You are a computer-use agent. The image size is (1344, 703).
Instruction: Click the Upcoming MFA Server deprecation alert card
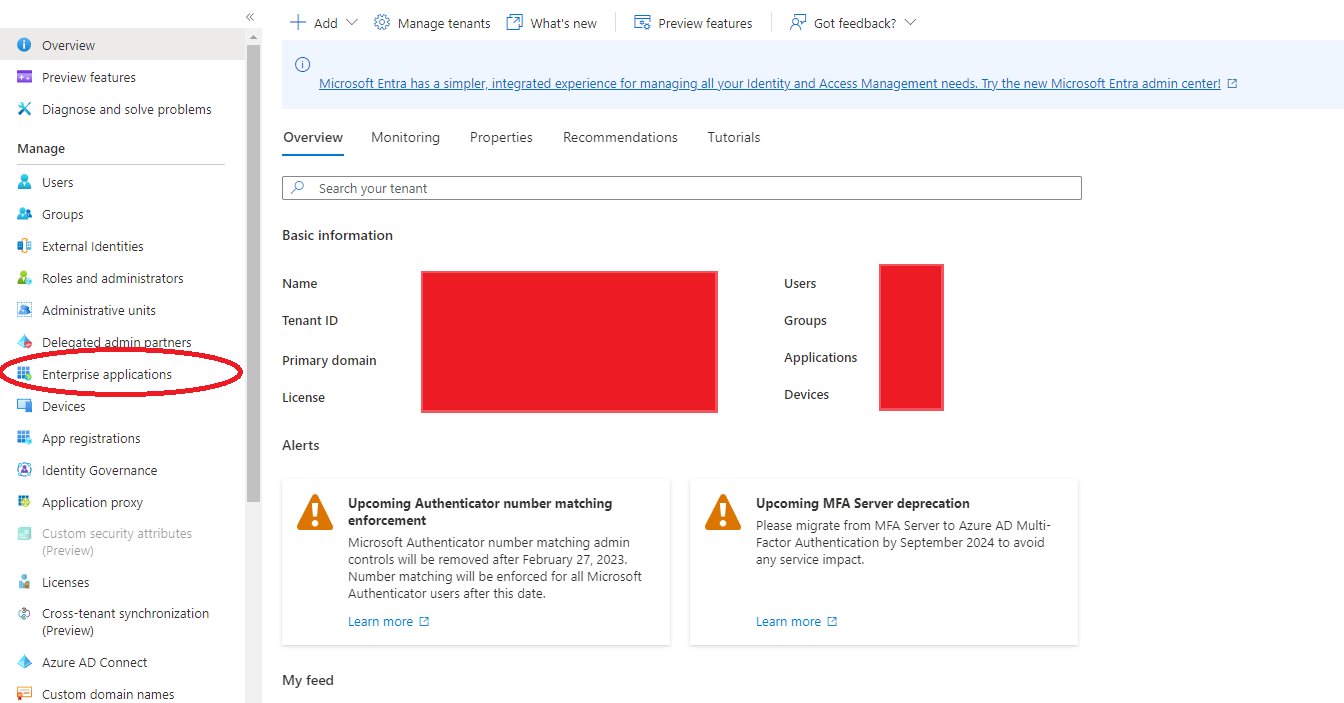click(x=884, y=561)
